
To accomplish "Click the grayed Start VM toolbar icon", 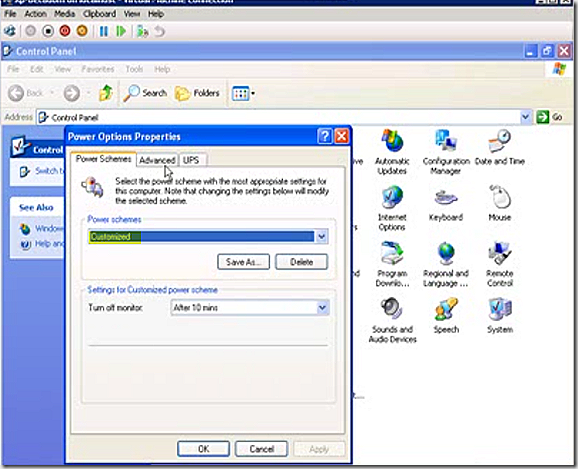I will click(x=31, y=31).
